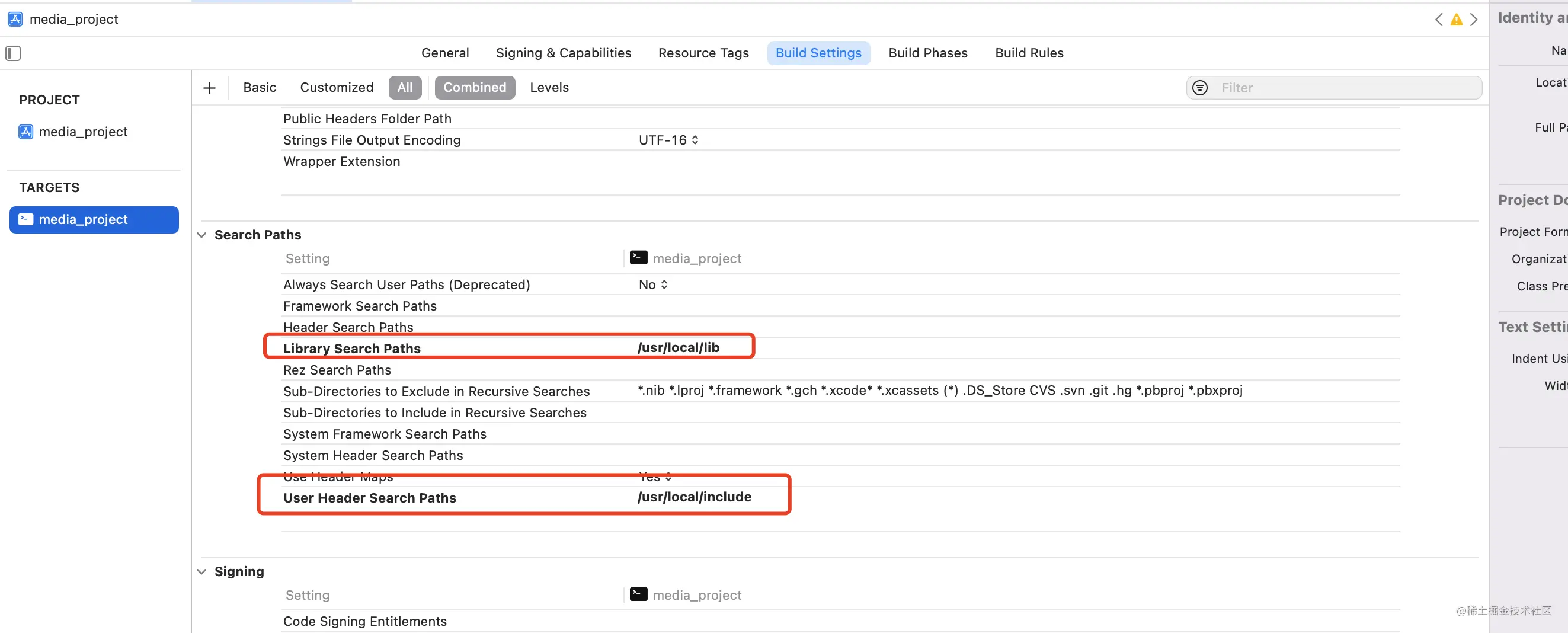The image size is (1568, 633).
Task: Select Framework Search Paths row
Action: pos(840,306)
